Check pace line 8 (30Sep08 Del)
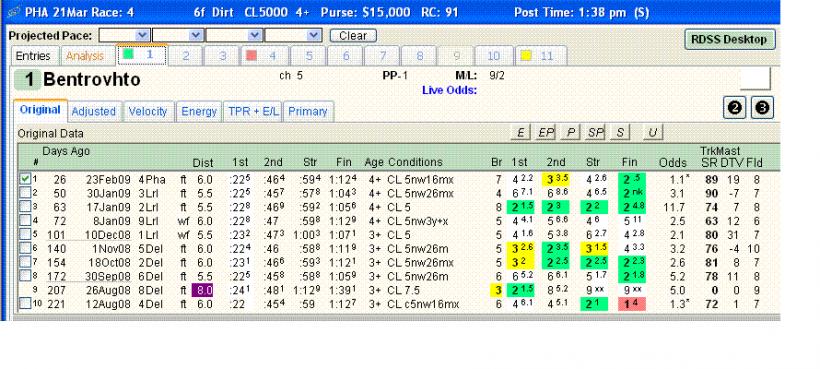The height and width of the screenshot is (369, 820). [25, 275]
